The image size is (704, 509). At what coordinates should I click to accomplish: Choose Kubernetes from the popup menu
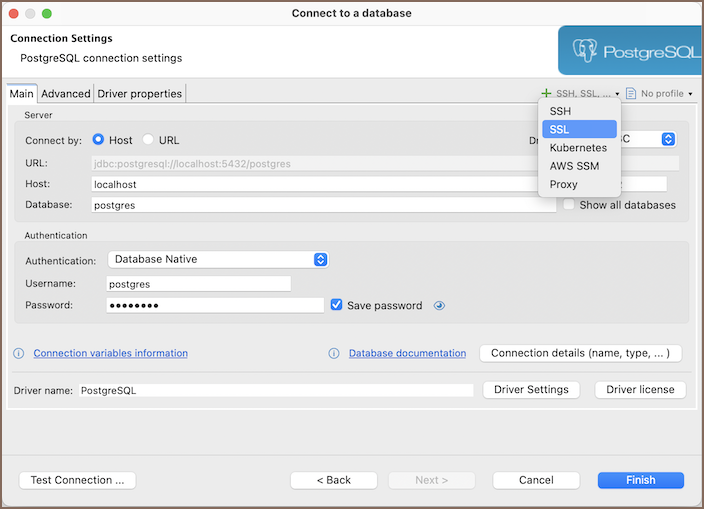click(x=578, y=148)
